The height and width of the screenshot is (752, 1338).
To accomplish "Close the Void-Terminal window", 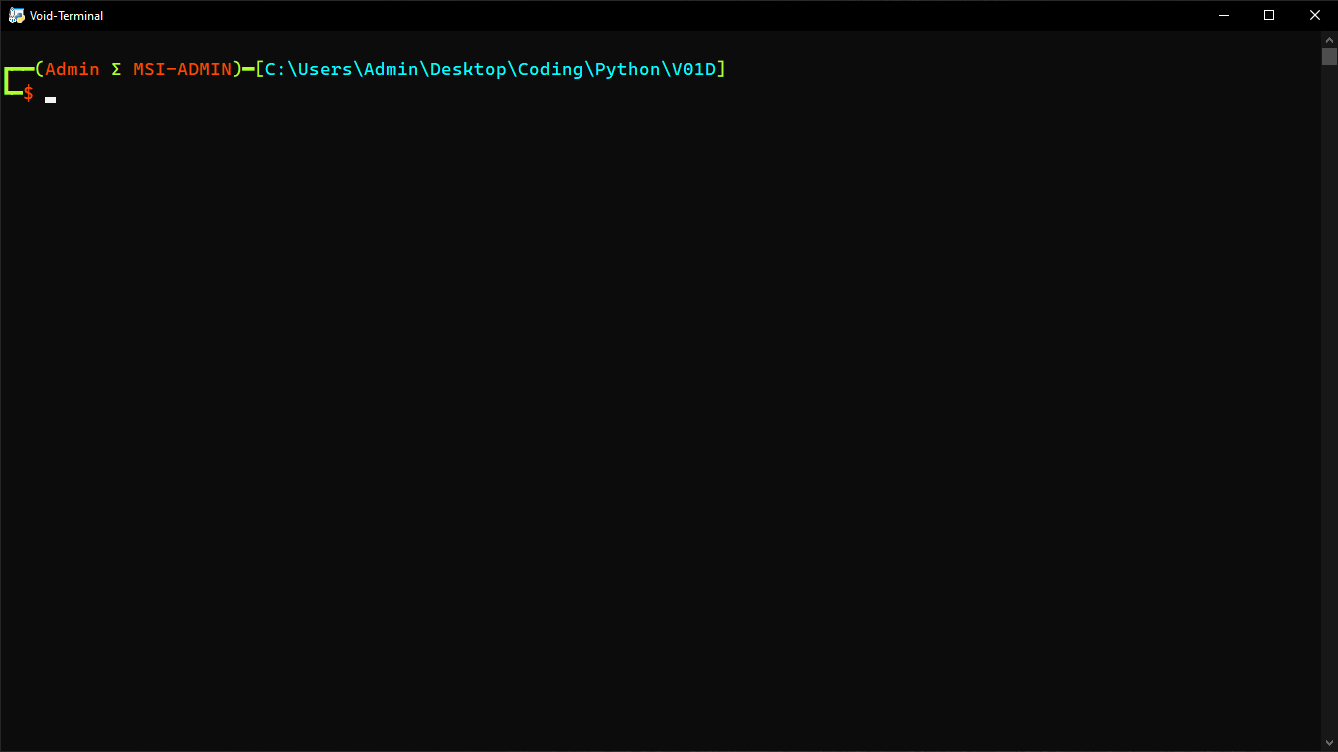I will [1314, 15].
